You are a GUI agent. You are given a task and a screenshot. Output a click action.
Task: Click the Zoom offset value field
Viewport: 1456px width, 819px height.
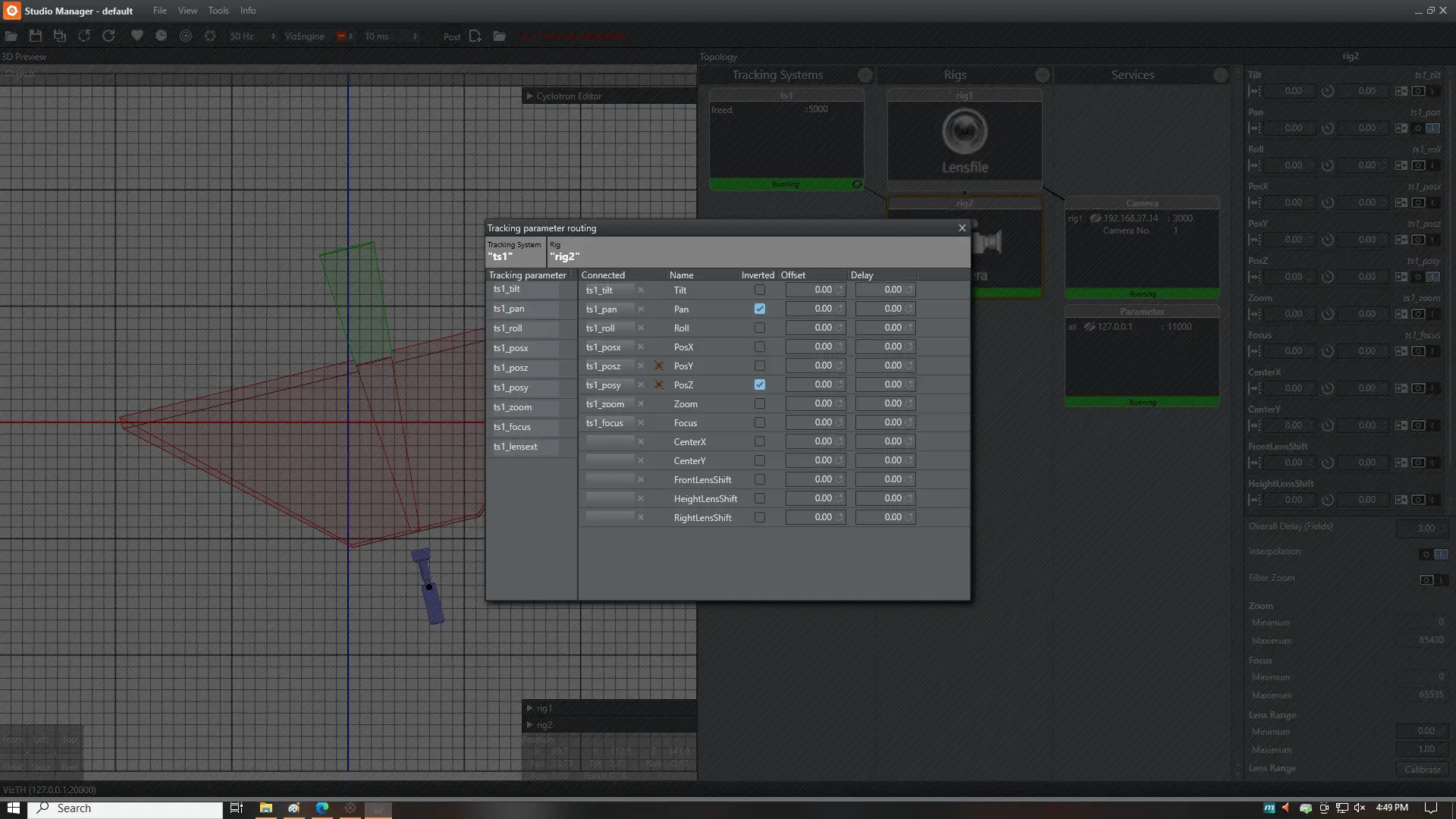[811, 404]
